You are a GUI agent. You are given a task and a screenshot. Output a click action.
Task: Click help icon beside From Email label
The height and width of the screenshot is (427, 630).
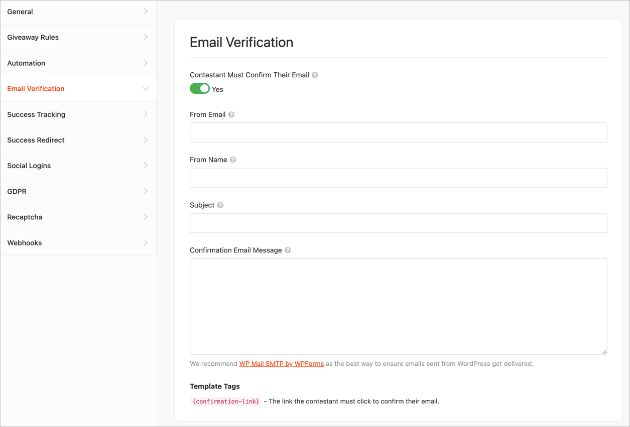[x=232, y=115]
